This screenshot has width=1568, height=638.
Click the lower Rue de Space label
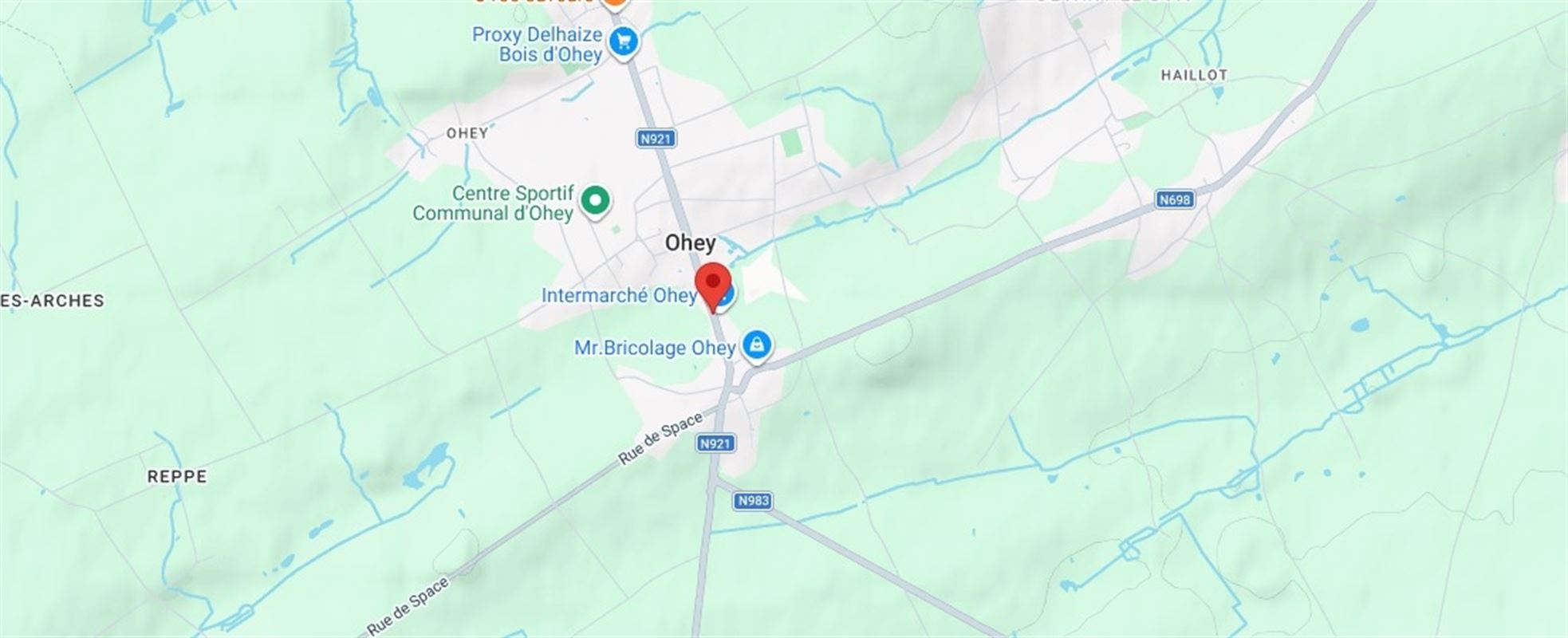[x=408, y=607]
